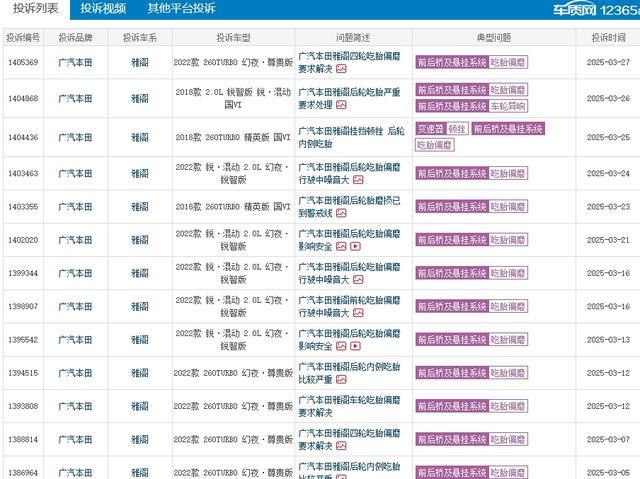Click 雅阁 series link in row 1396542
The height and width of the screenshot is (479, 640).
tap(140, 340)
